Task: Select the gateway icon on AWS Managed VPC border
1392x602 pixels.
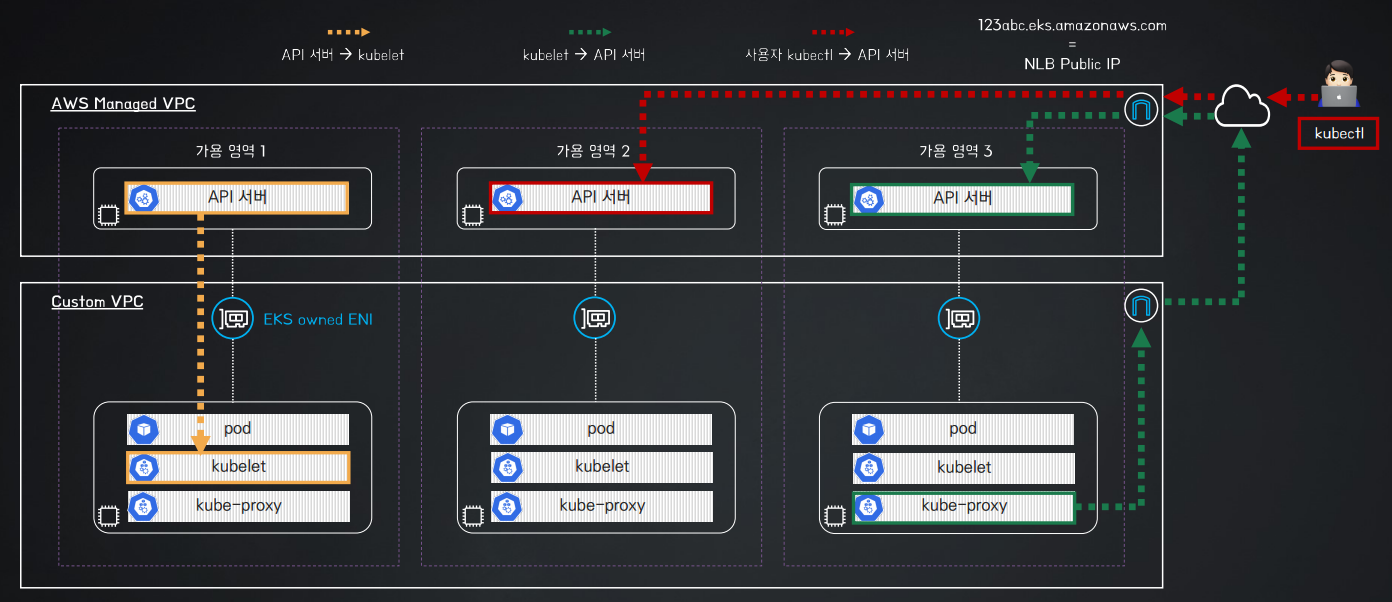Action: coord(1141,109)
